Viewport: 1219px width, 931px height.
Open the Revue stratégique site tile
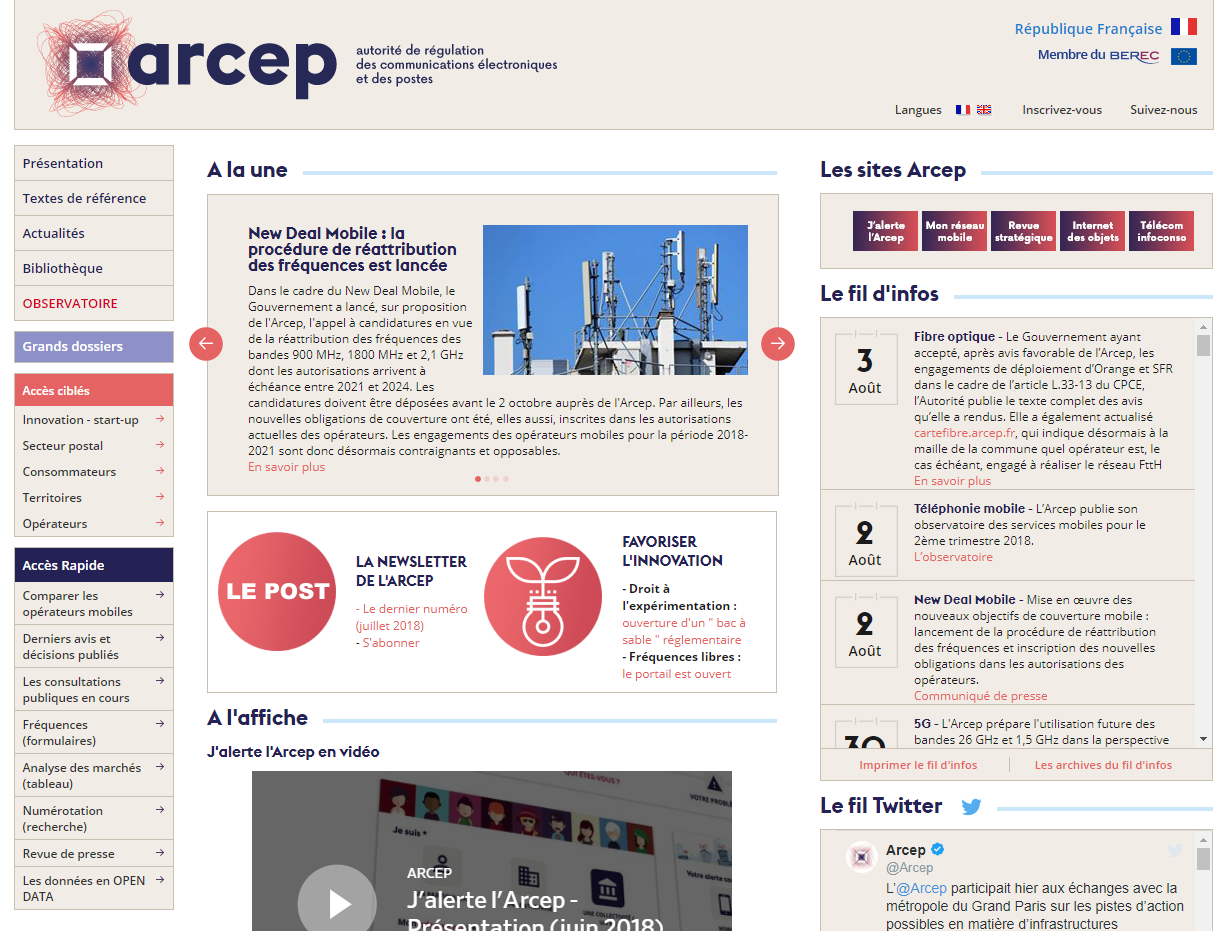pyautogui.click(x=1023, y=231)
